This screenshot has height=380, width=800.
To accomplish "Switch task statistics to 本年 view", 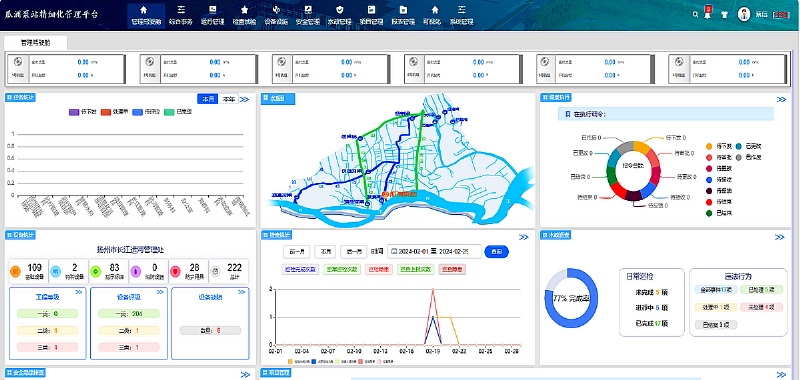I will click(x=229, y=99).
